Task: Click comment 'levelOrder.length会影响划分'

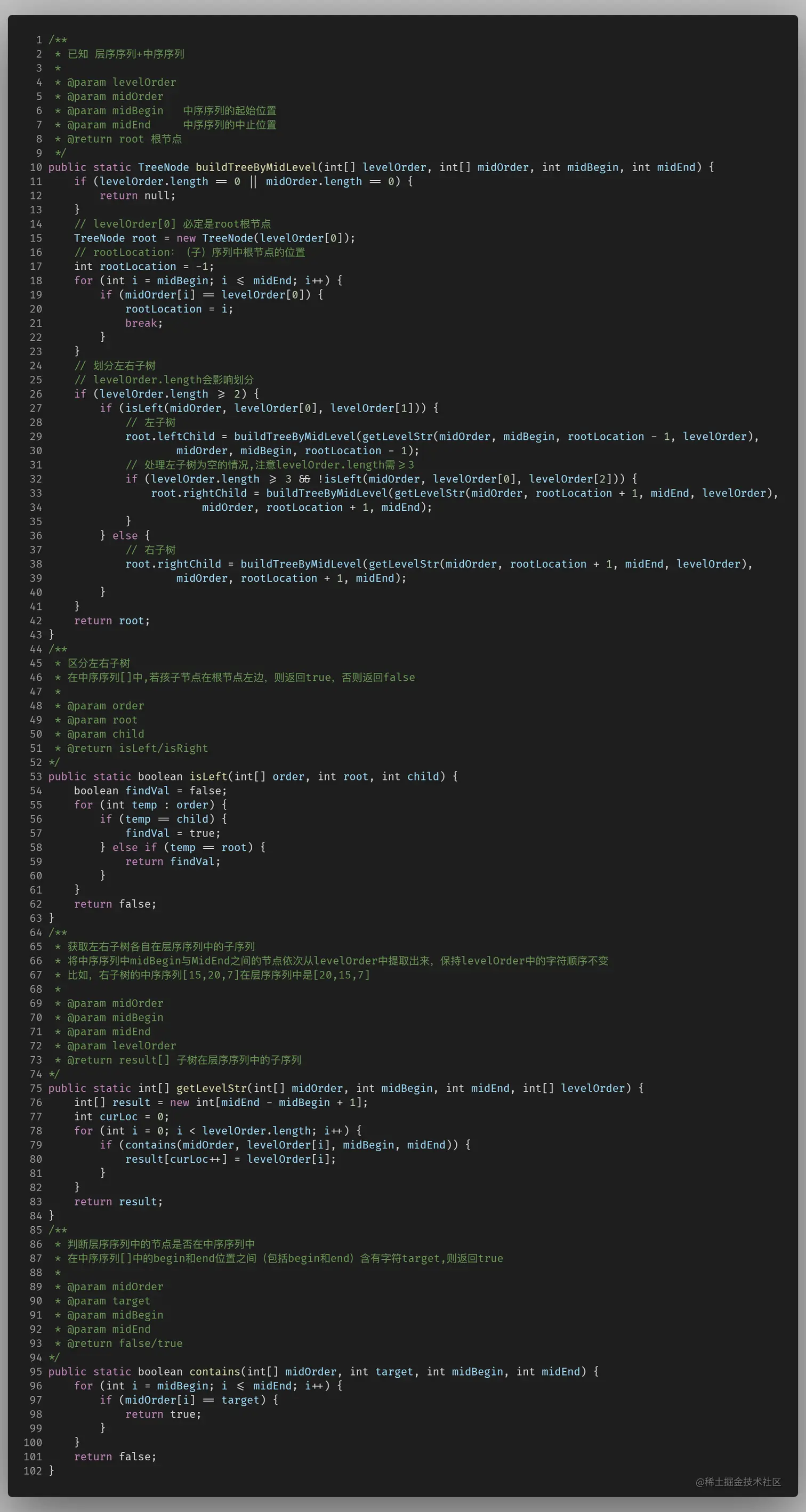Action: (164, 380)
